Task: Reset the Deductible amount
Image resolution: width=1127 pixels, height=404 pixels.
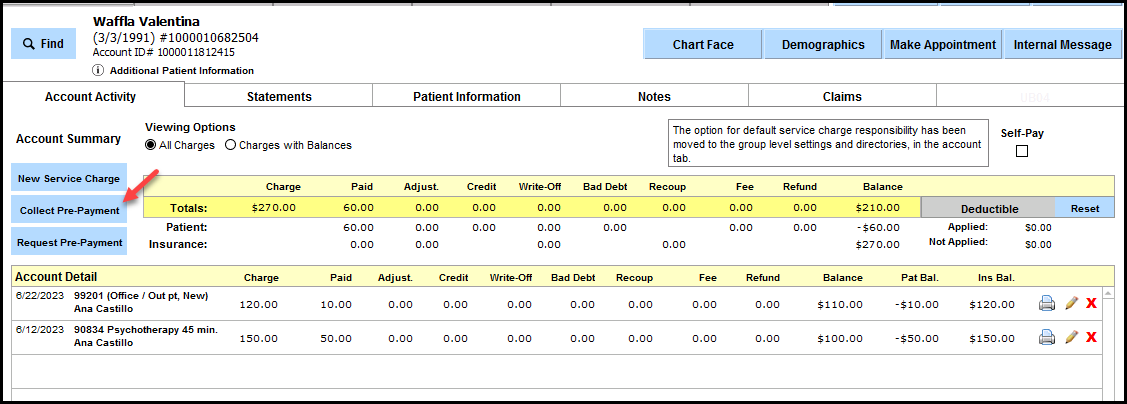Action: click(x=1084, y=208)
